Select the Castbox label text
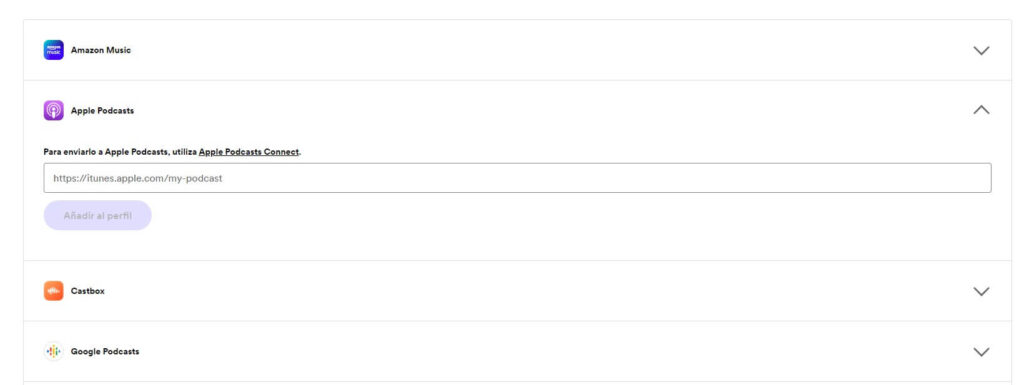Image resolution: width=1024 pixels, height=385 pixels. tap(88, 291)
